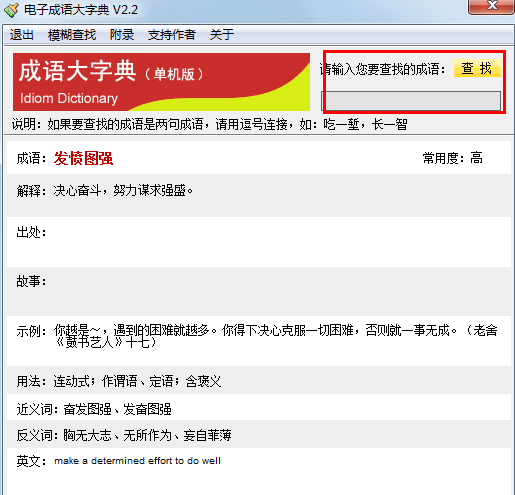This screenshot has width=515, height=495.
Task: Click the English translation text
Action: 137,461
